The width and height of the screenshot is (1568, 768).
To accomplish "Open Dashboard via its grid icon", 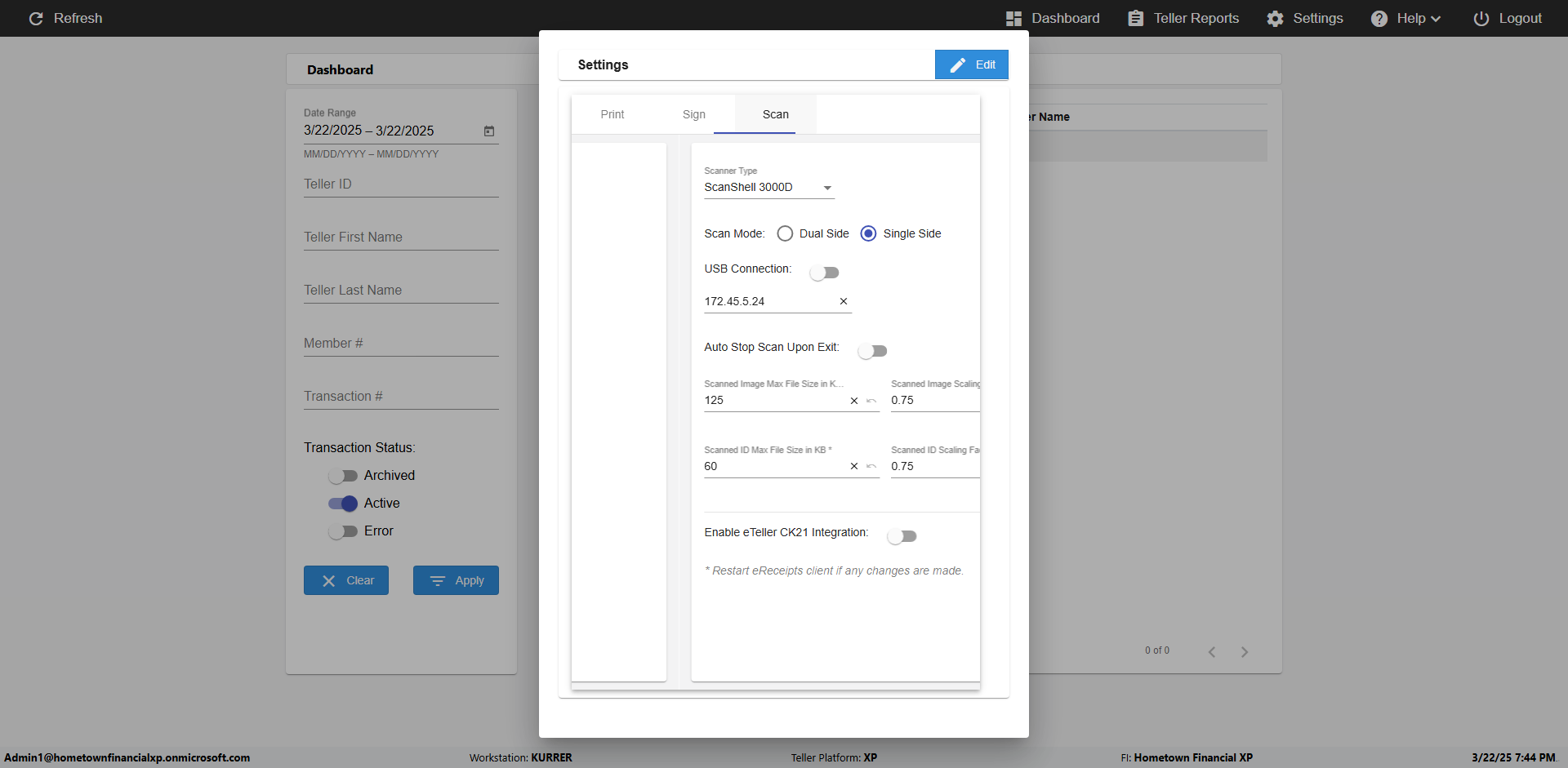I will point(1013,19).
